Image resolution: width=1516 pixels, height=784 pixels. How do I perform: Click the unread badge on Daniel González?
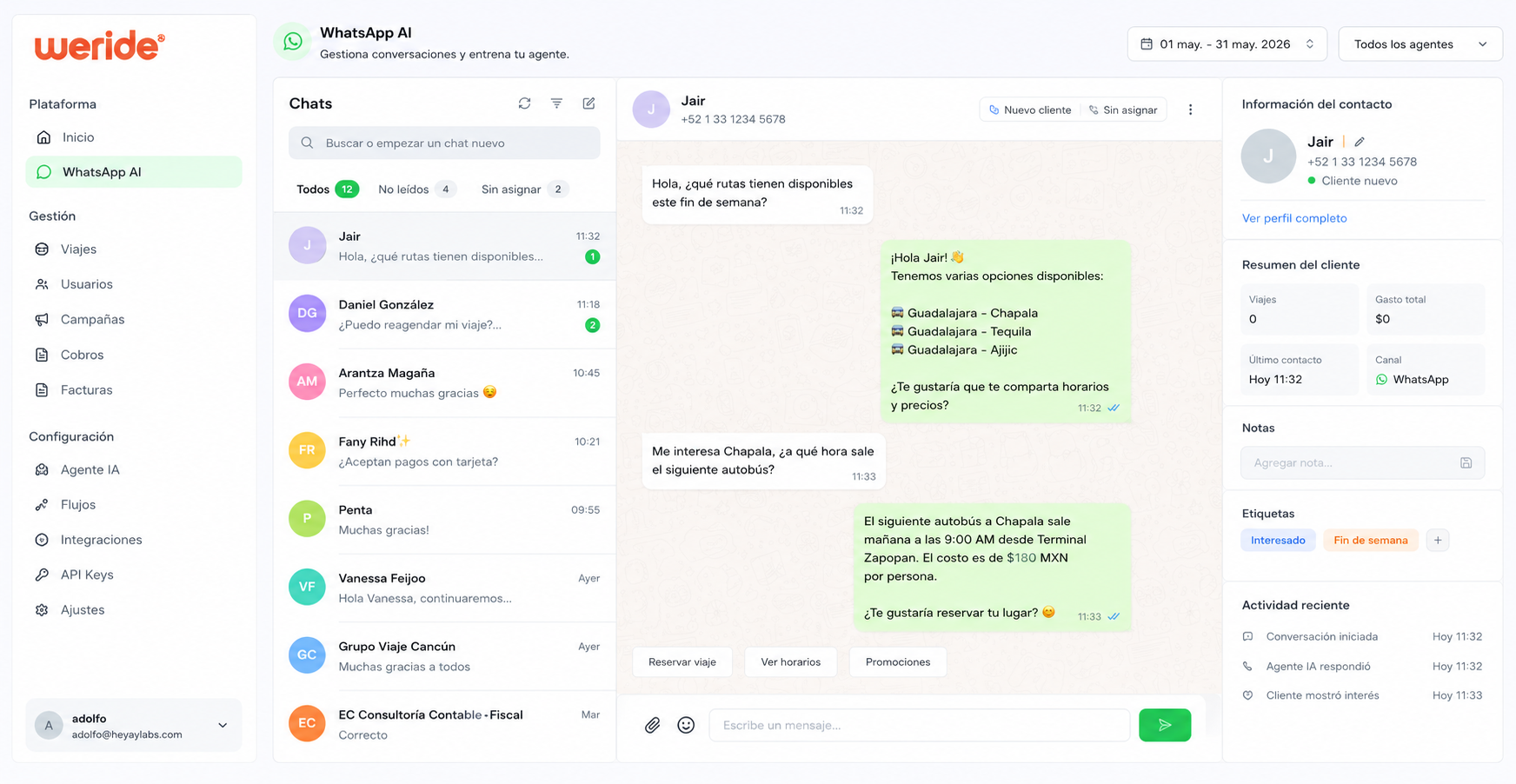click(x=592, y=325)
